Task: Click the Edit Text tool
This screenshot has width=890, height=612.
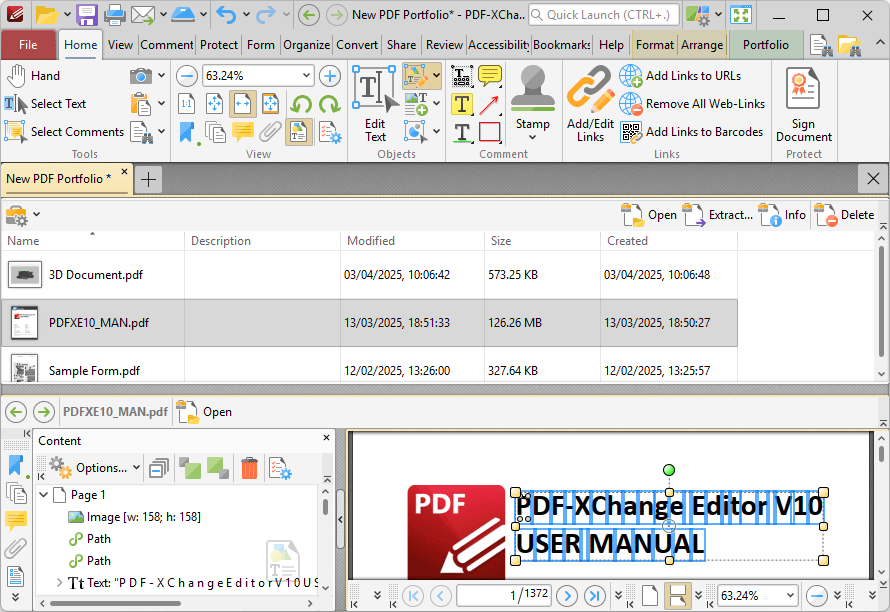Action: (375, 104)
